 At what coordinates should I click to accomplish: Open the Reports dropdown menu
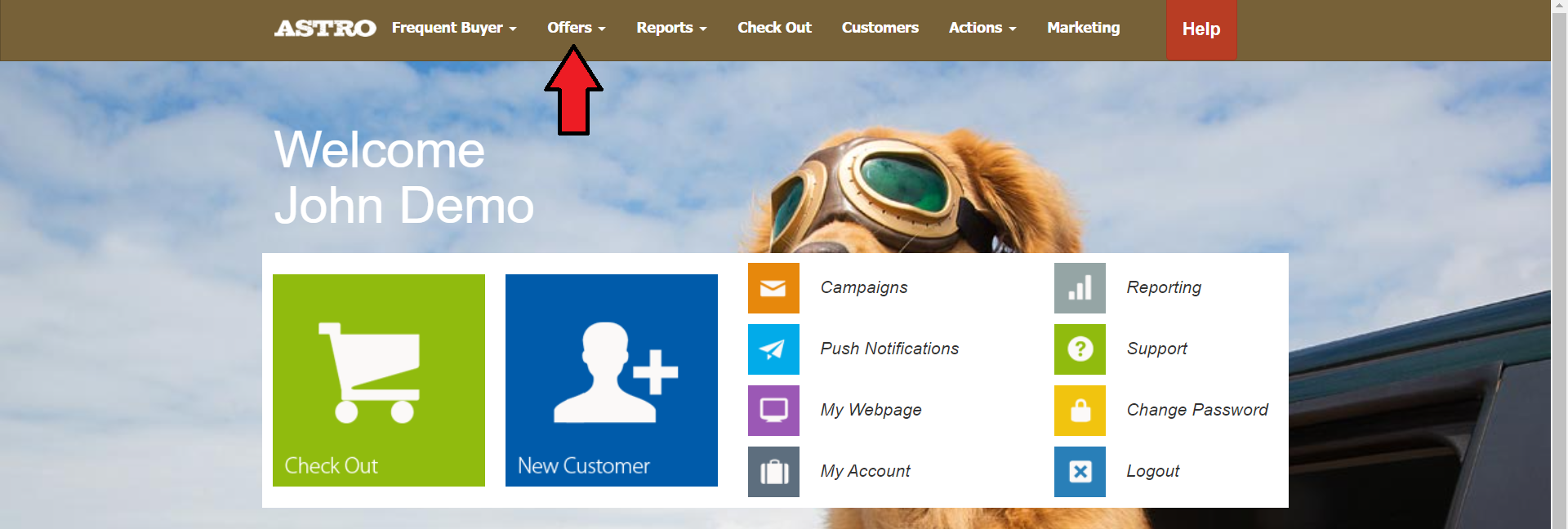click(671, 28)
